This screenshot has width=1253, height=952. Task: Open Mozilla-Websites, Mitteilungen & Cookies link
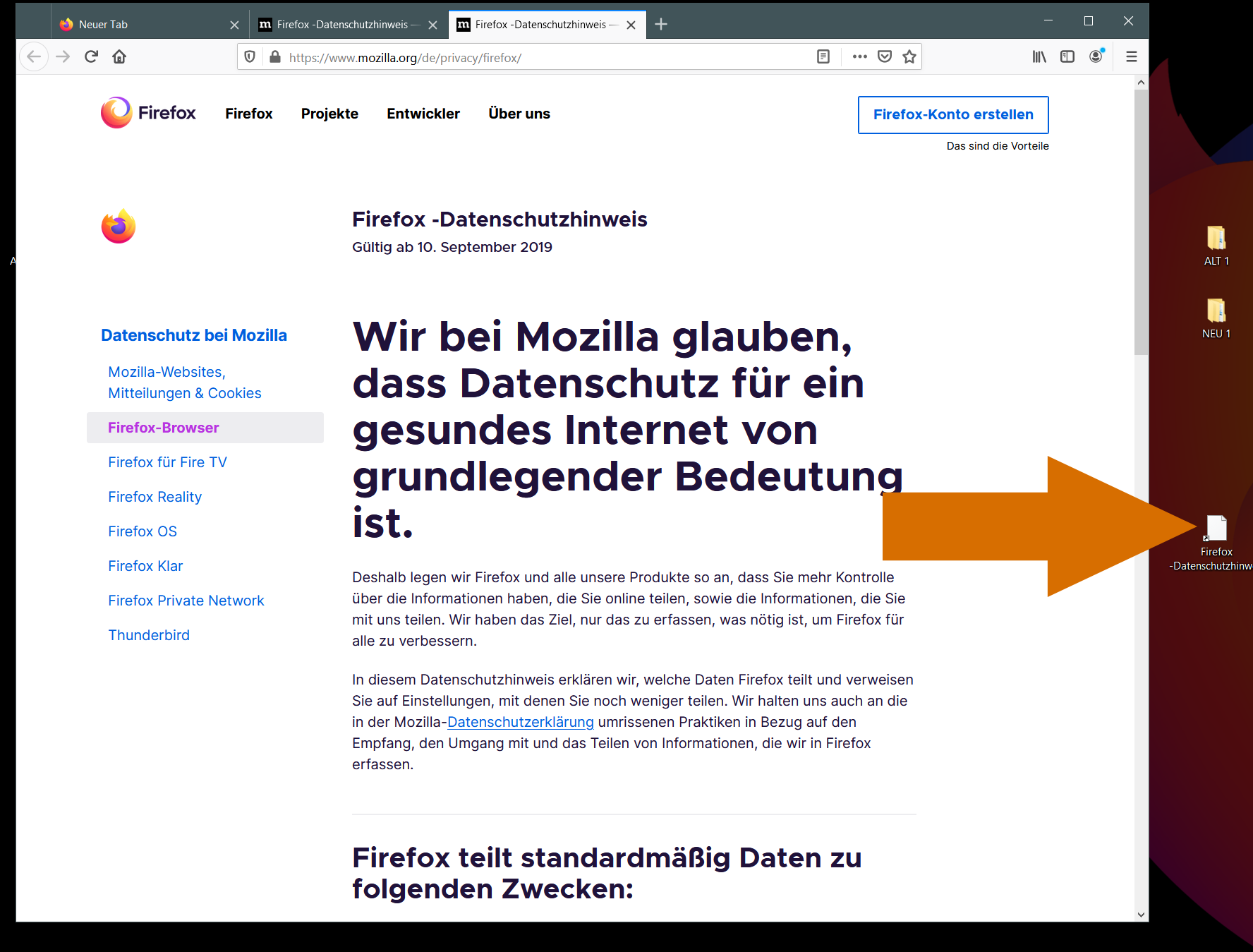point(185,382)
